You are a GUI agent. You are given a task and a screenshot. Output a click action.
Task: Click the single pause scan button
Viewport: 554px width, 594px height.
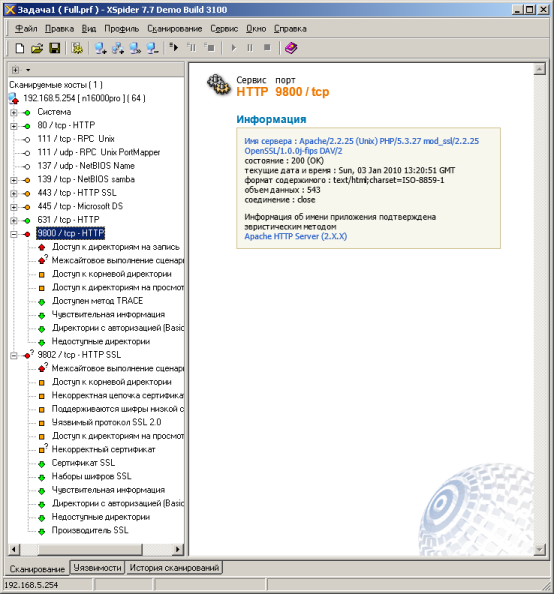click(250, 48)
